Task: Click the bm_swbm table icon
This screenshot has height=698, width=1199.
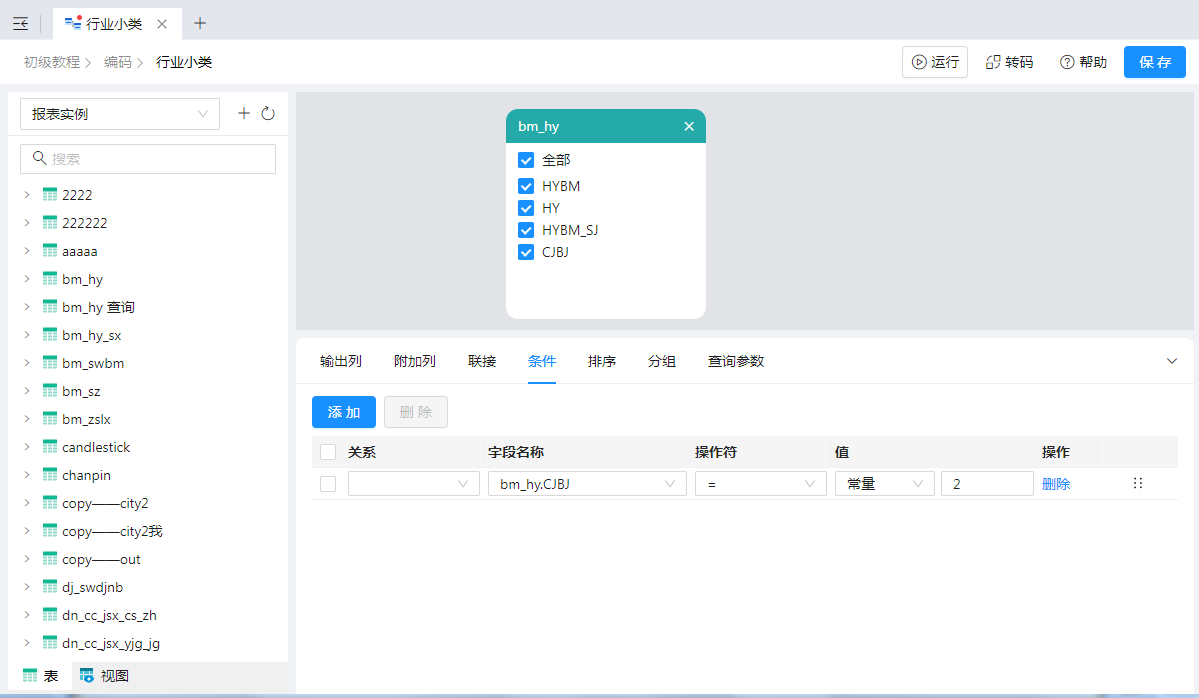Action: tap(50, 363)
